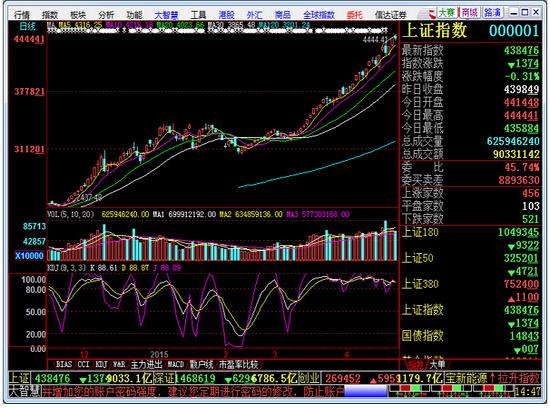
Task: Open the 分析 menu
Action: [x=106, y=15]
